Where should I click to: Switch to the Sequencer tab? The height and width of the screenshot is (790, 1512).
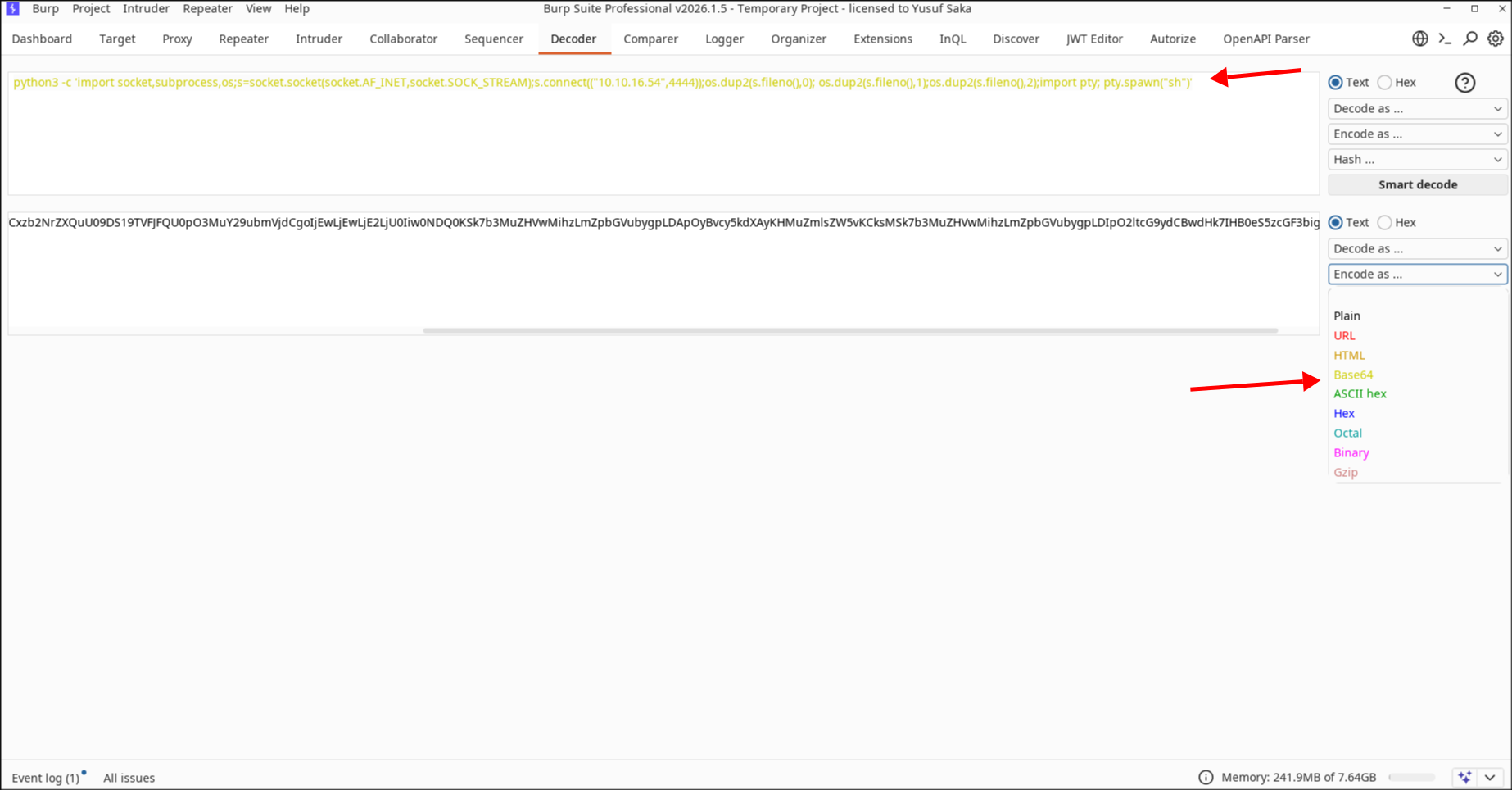(493, 39)
